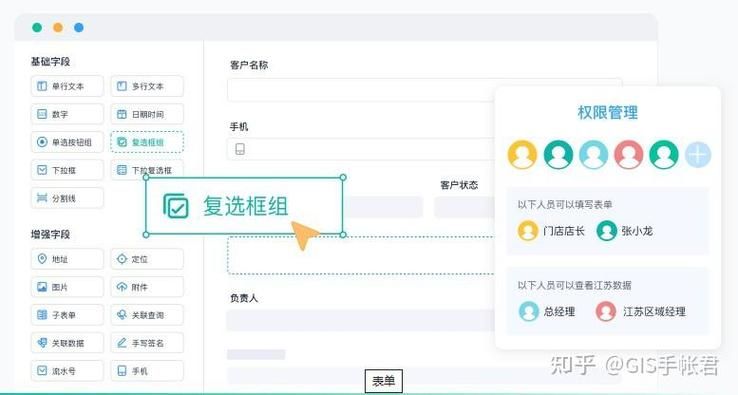Click the 增强字段 section heading

tap(50, 234)
